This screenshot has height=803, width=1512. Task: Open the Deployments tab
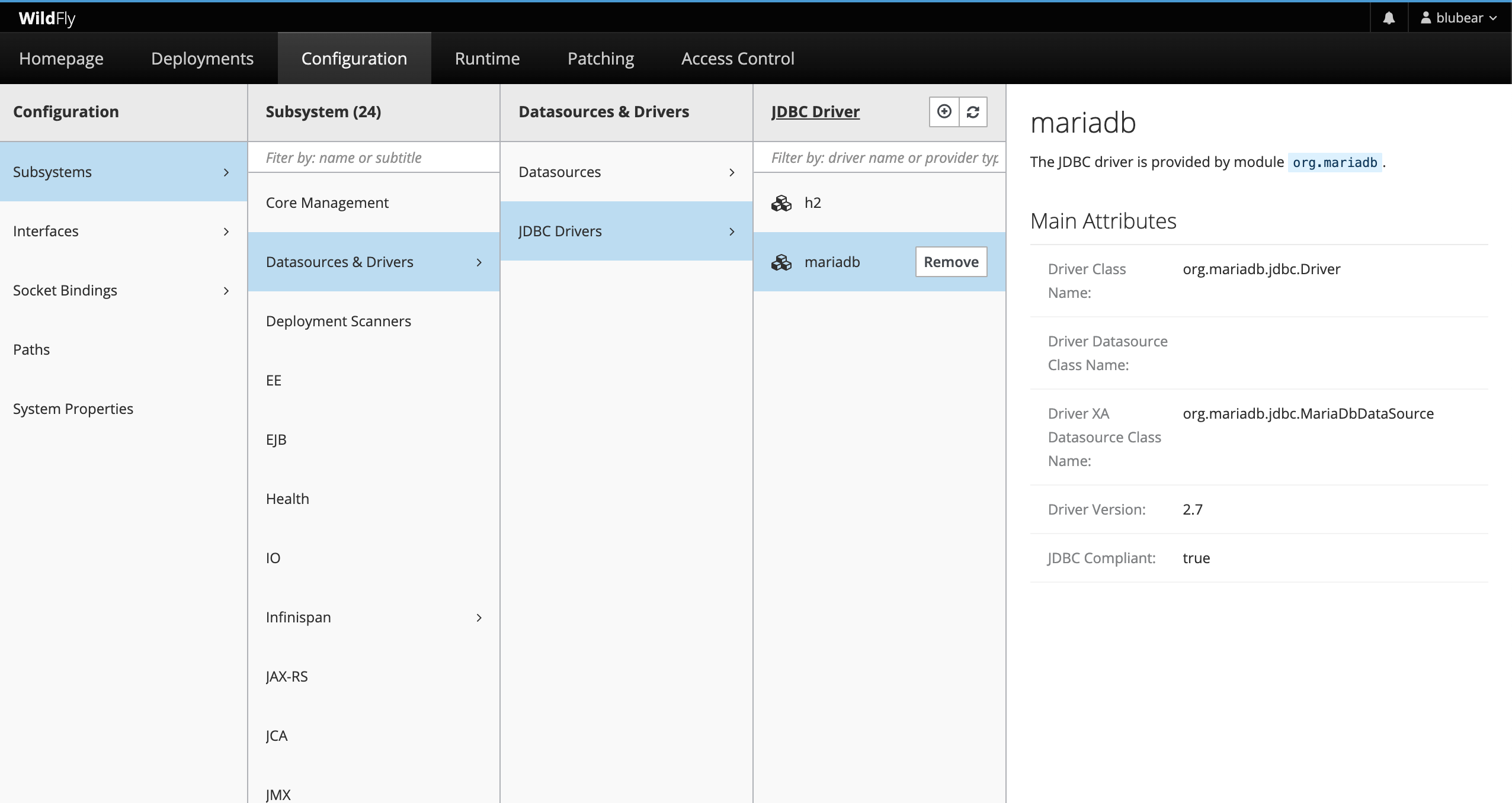pyautogui.click(x=202, y=58)
